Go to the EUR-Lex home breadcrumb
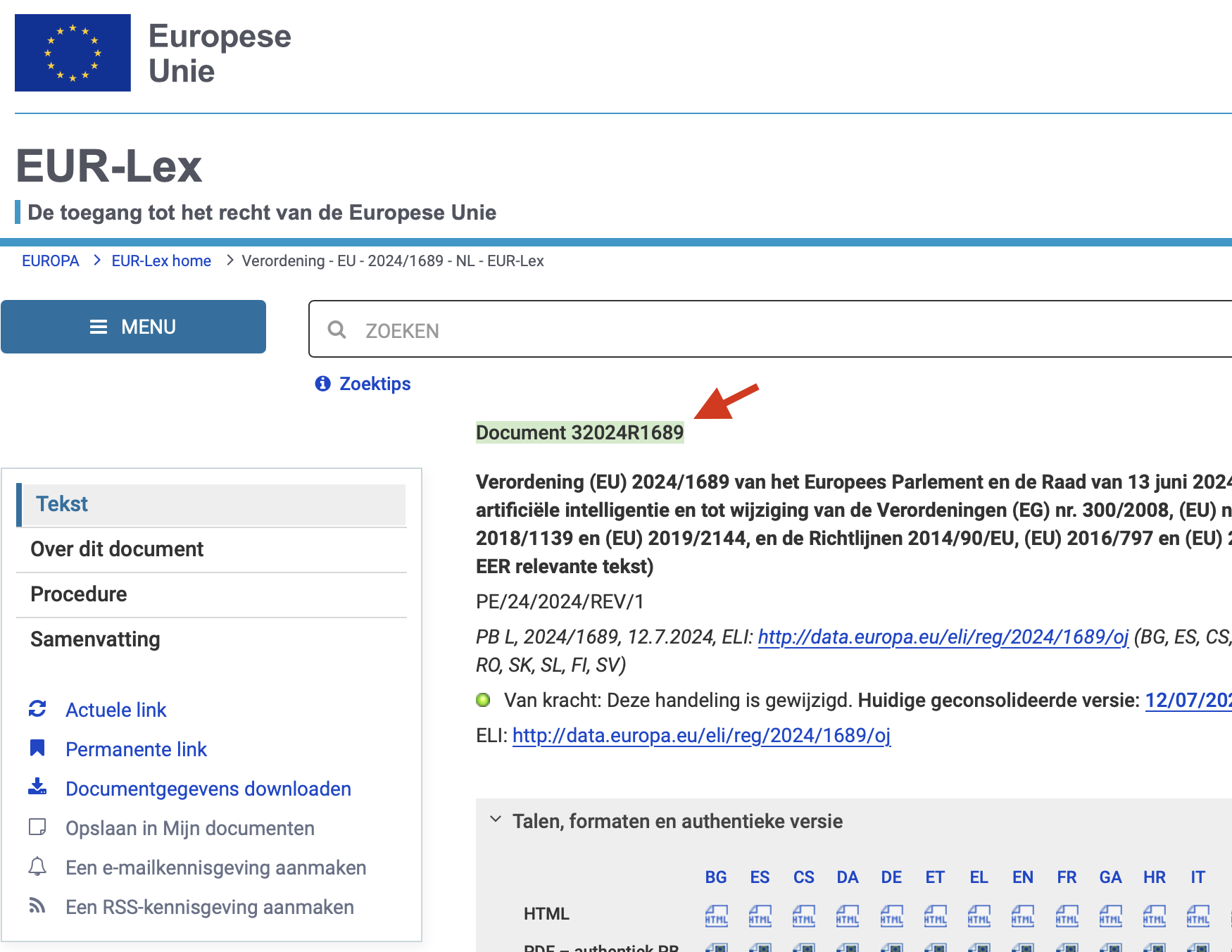 pyautogui.click(x=161, y=261)
